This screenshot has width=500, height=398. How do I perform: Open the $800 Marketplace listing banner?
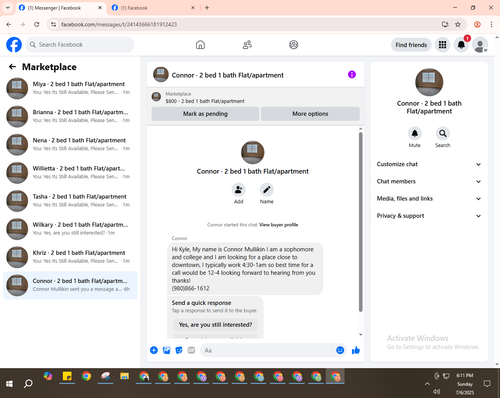pos(255,97)
